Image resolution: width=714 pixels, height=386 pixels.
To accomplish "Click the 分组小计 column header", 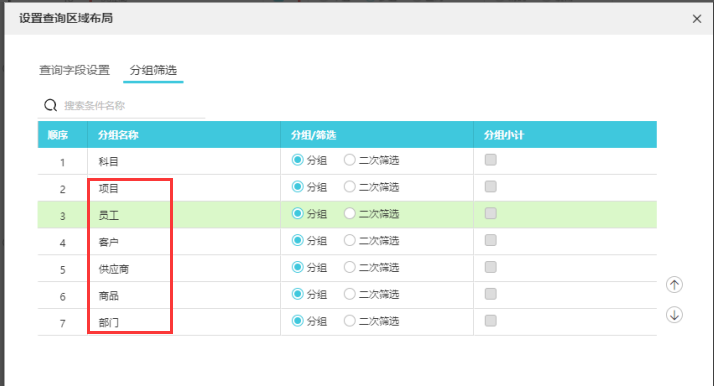I will 565,135.
